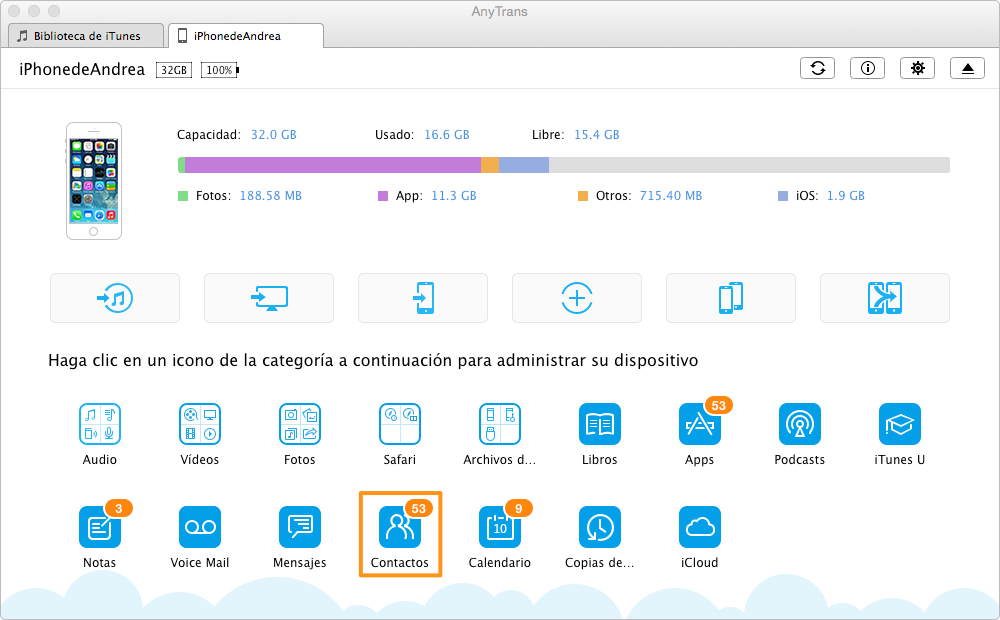Image resolution: width=1000 pixels, height=620 pixels.
Task: Click the iPhonedeAndrea device name heading
Action: point(82,70)
